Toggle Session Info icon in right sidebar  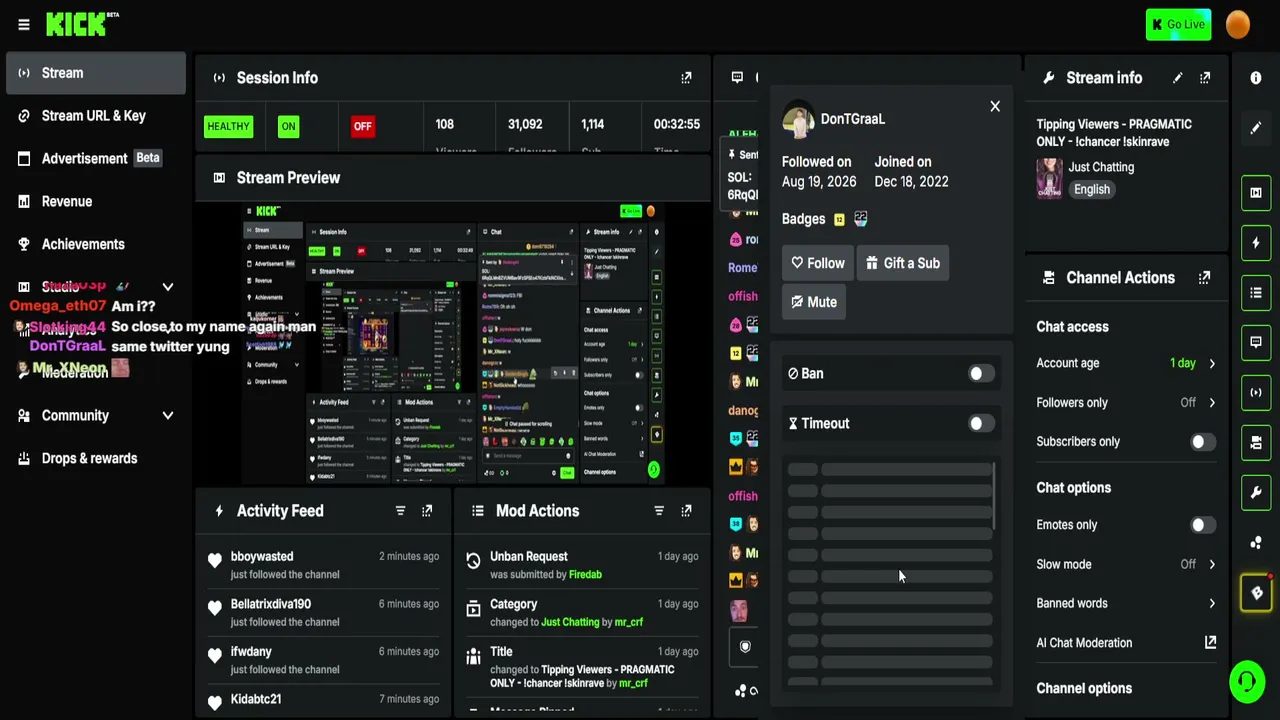point(1256,392)
